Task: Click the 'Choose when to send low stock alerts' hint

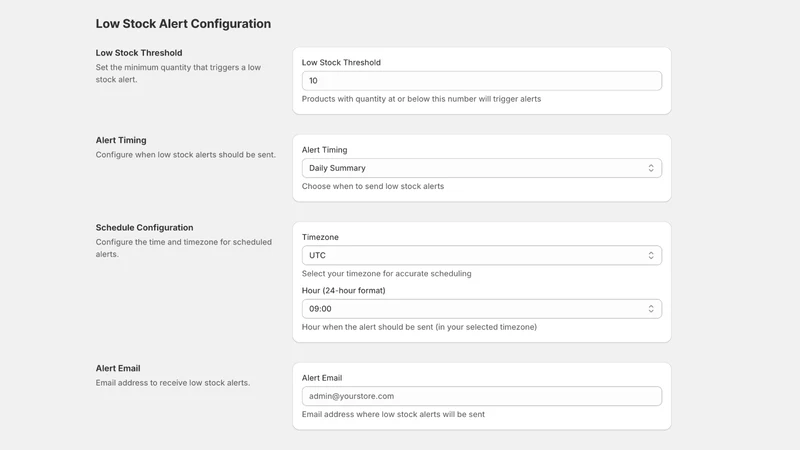Action: pyautogui.click(x=372, y=186)
